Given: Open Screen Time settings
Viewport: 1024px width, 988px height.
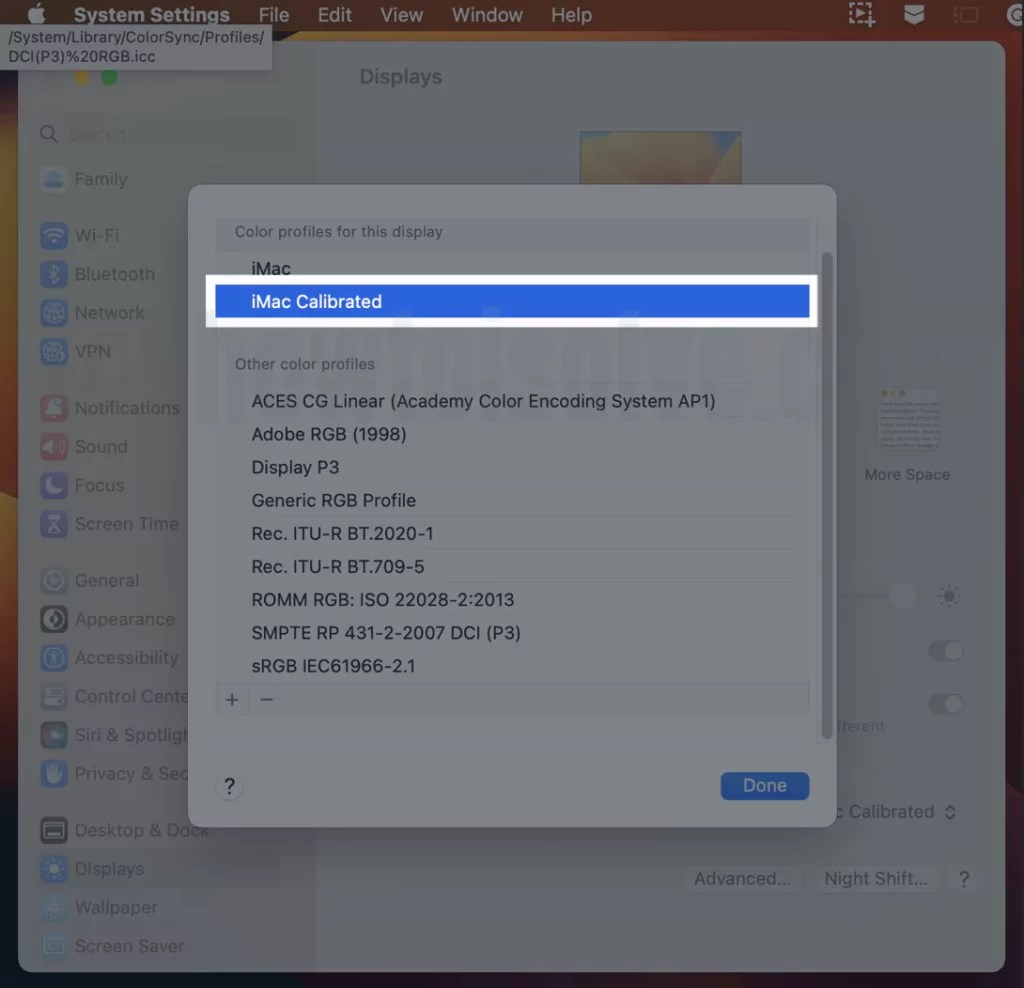Looking at the screenshot, I should pyautogui.click(x=126, y=524).
